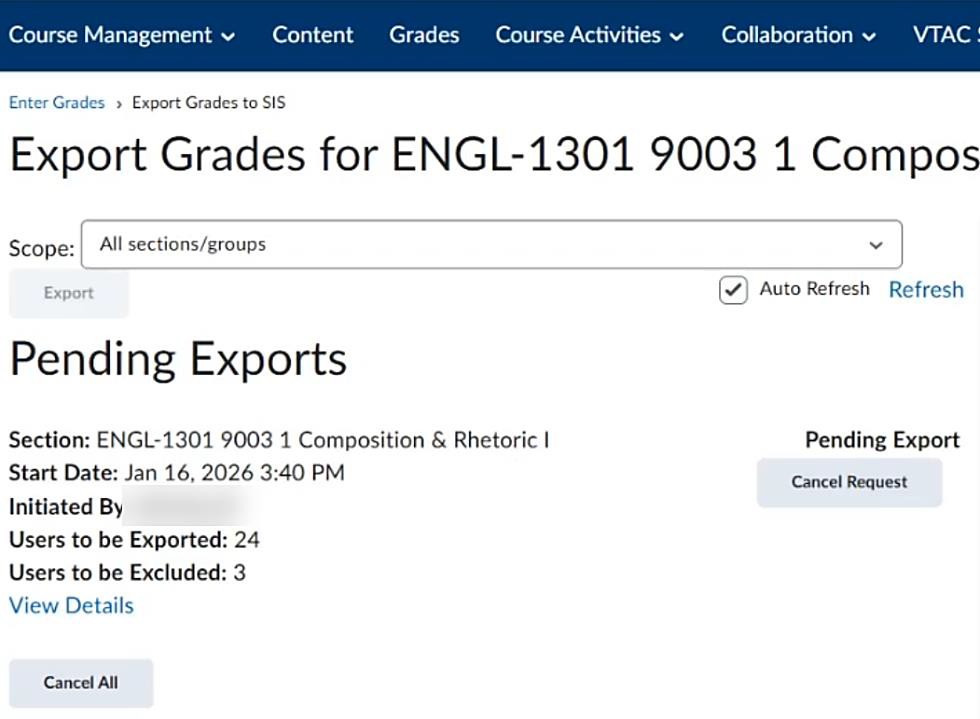Open the Course Management dropdown menu
The height and width of the screenshot is (719, 980).
pos(113,35)
